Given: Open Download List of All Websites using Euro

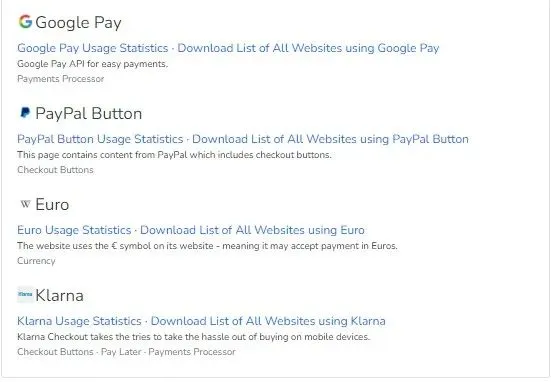Looking at the screenshot, I should tap(252, 230).
